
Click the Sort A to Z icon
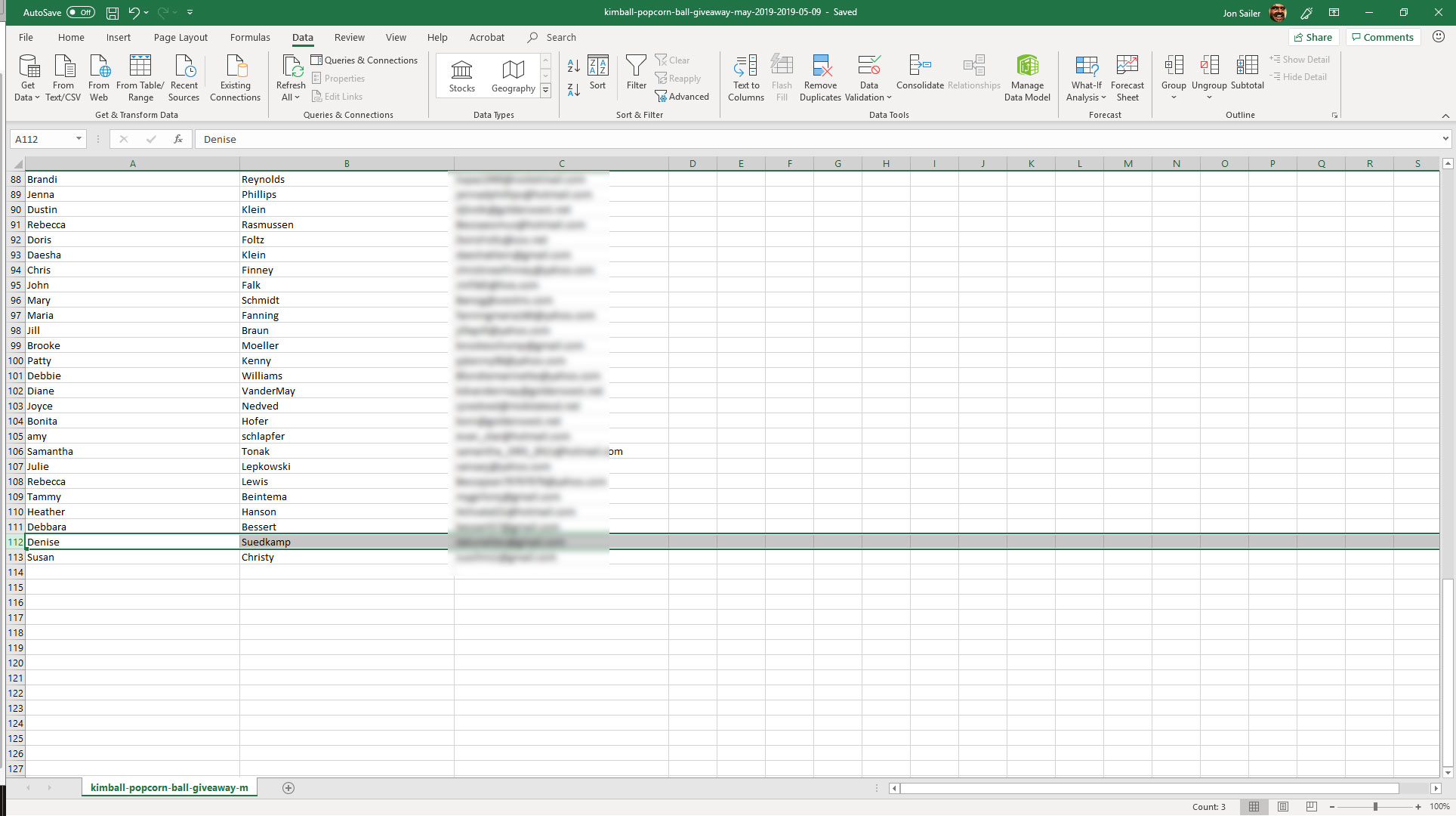click(573, 66)
